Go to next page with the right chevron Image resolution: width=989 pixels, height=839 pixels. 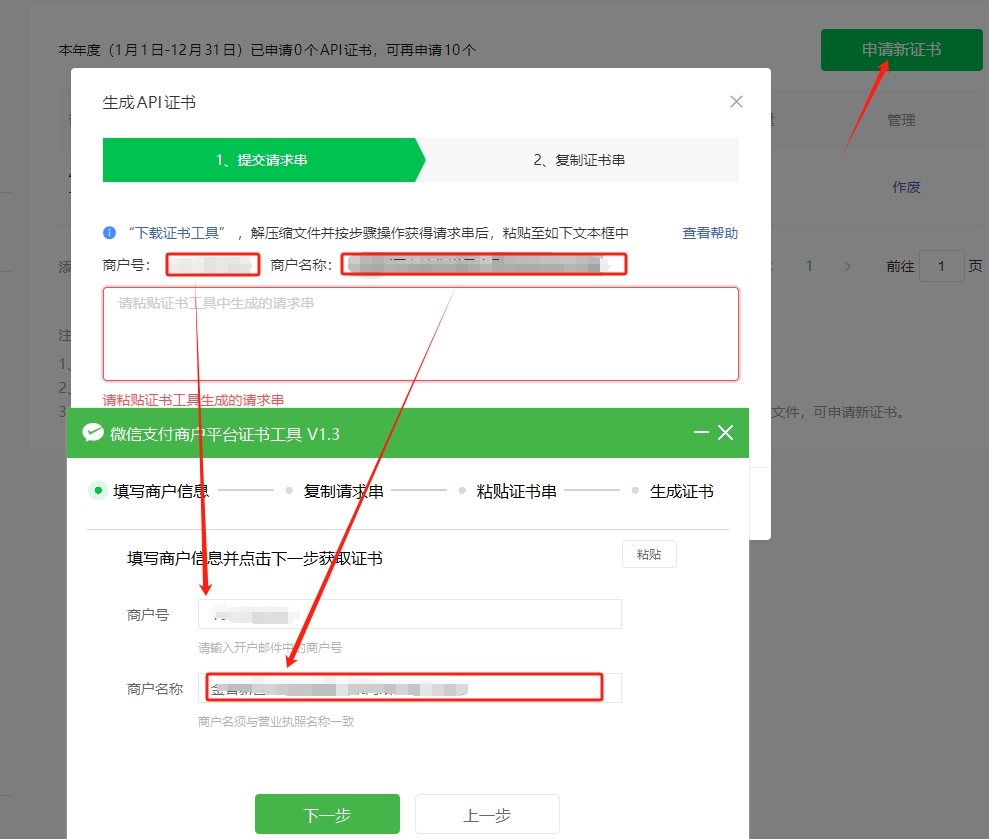click(847, 267)
